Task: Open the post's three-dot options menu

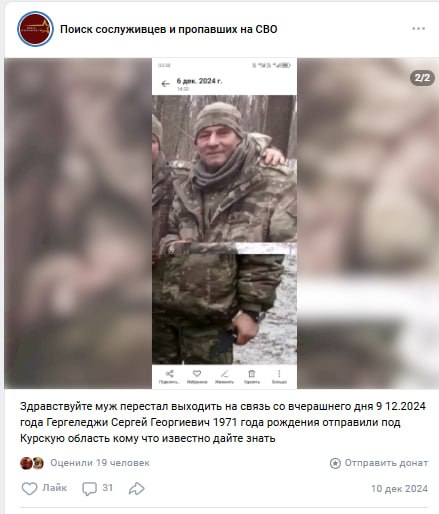Action: click(418, 29)
